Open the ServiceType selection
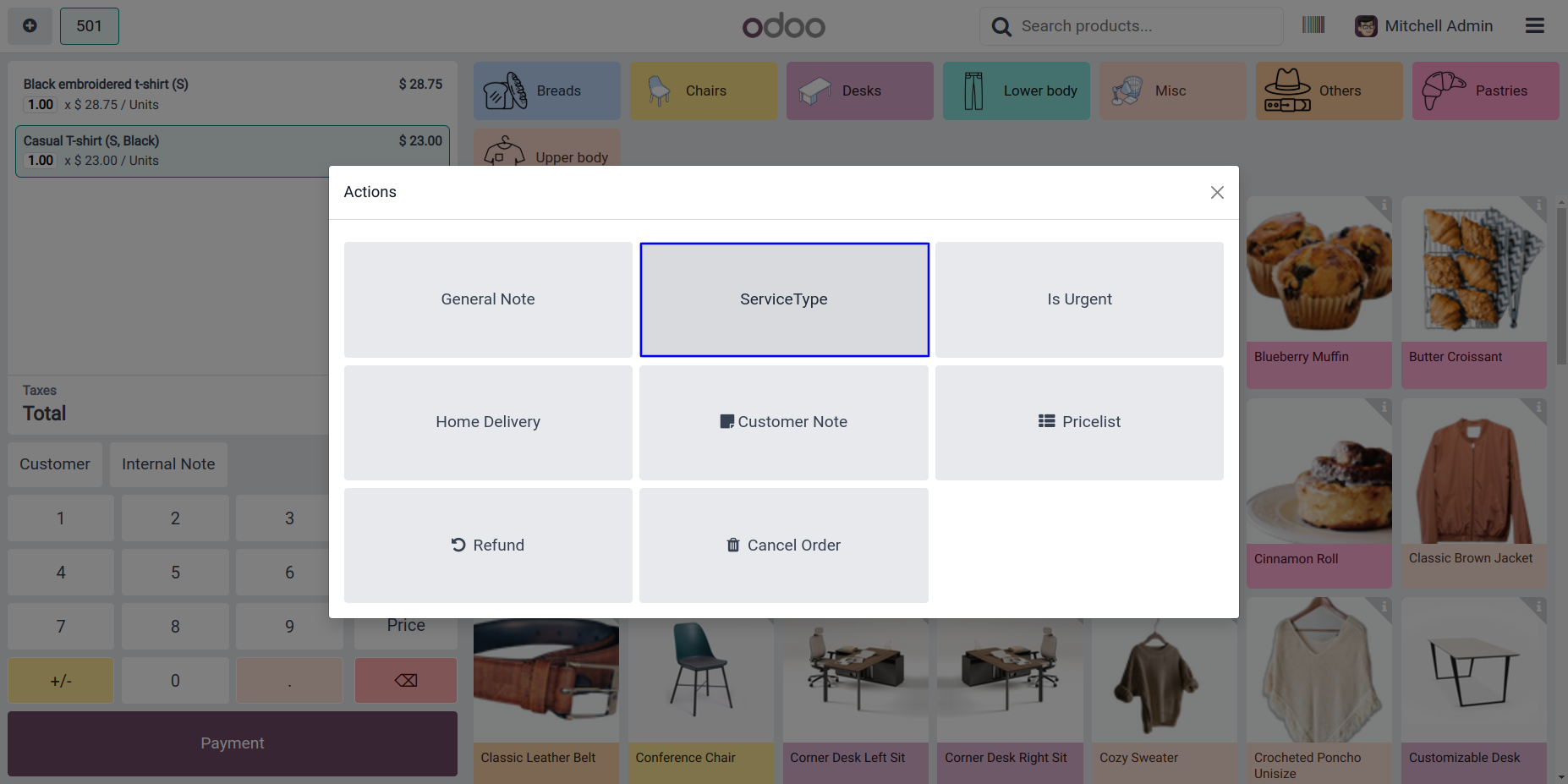Viewport: 1568px width, 784px height. click(784, 299)
